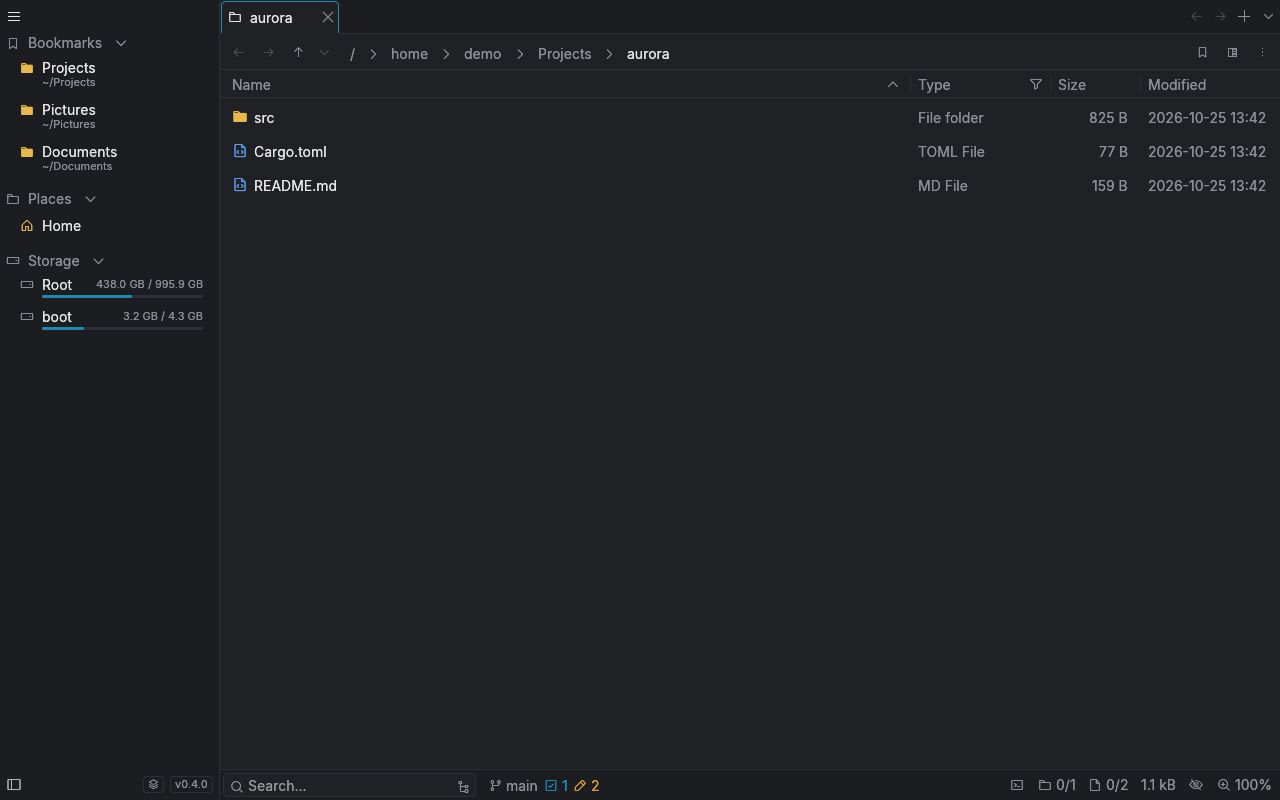Open the three-dot more options menu
The image size is (1280, 800).
pyautogui.click(x=1262, y=53)
